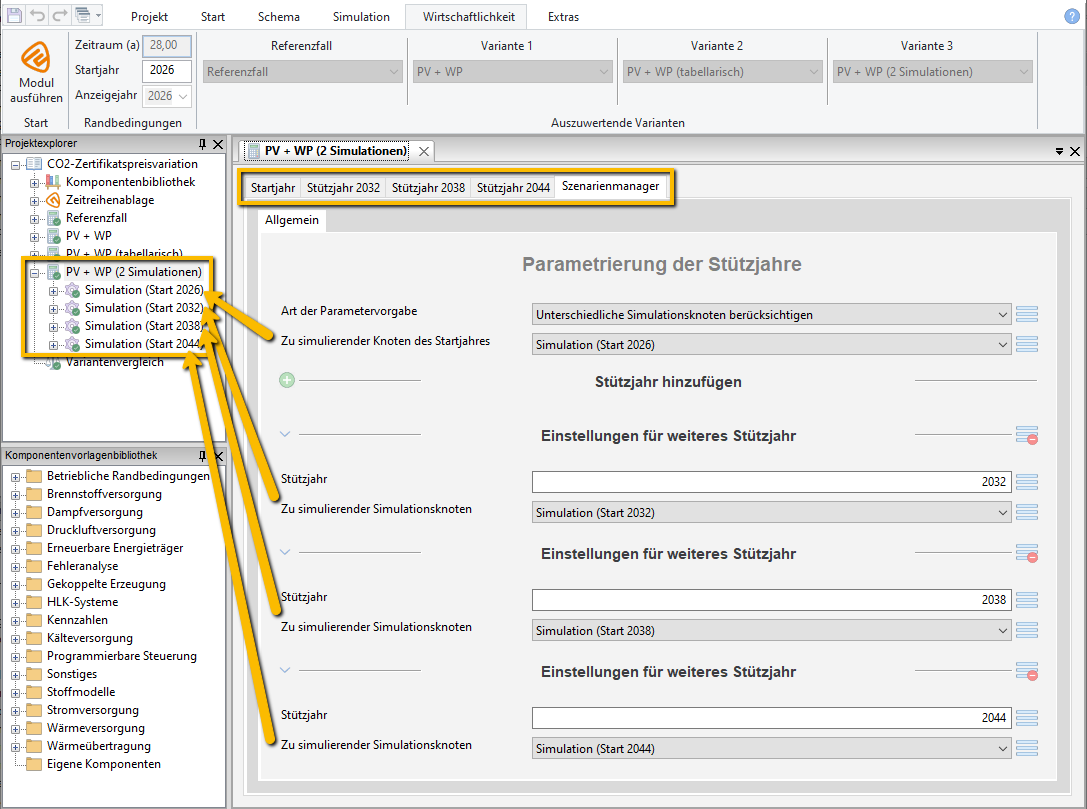
Task: Open the Schema ribbon tab
Action: point(279,17)
